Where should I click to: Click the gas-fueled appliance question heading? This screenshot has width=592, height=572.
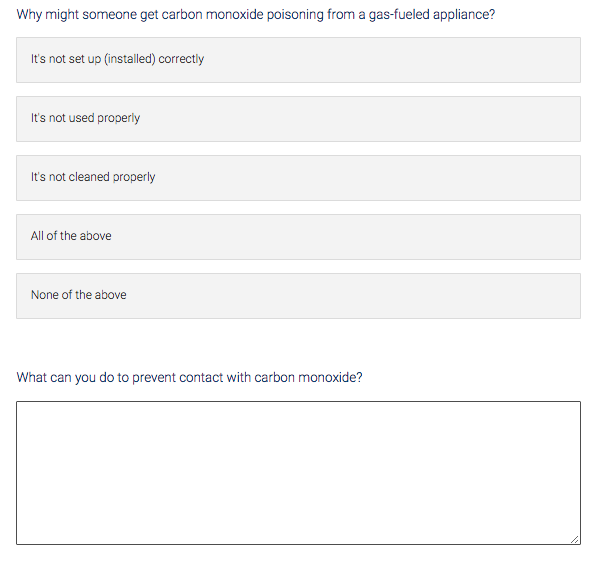pos(256,15)
